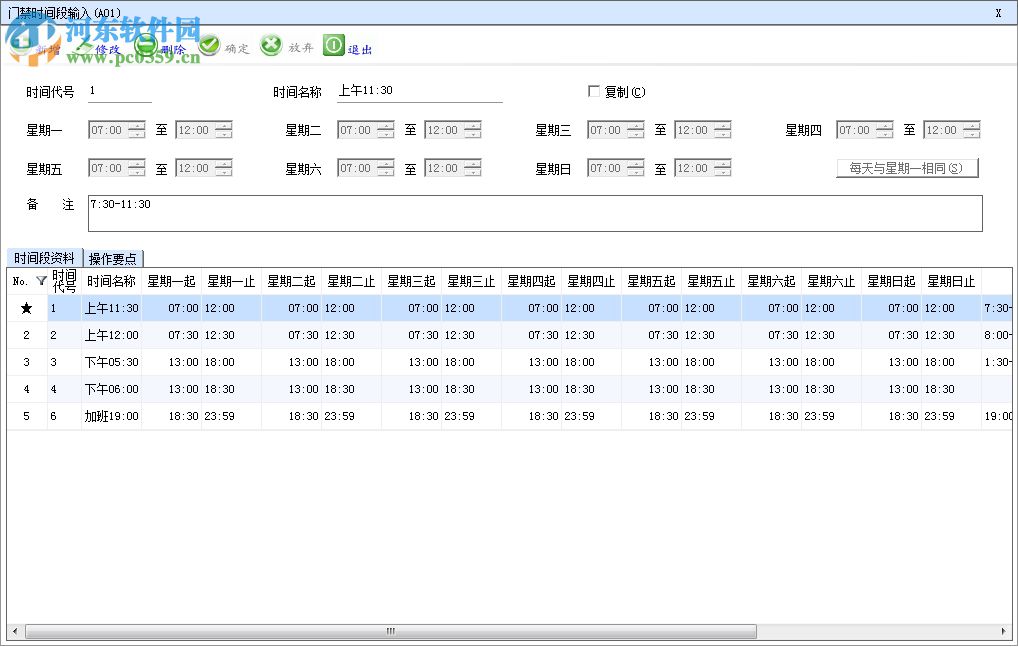Click the 星期四起 column header
The height and width of the screenshot is (647, 1018).
click(531, 281)
